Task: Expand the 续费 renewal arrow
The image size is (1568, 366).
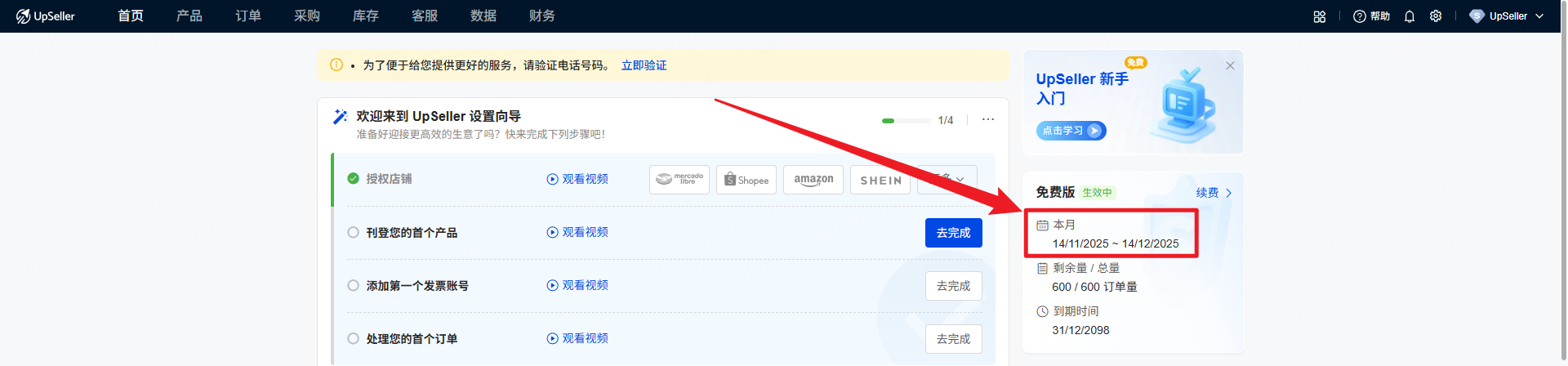Action: click(x=1228, y=194)
